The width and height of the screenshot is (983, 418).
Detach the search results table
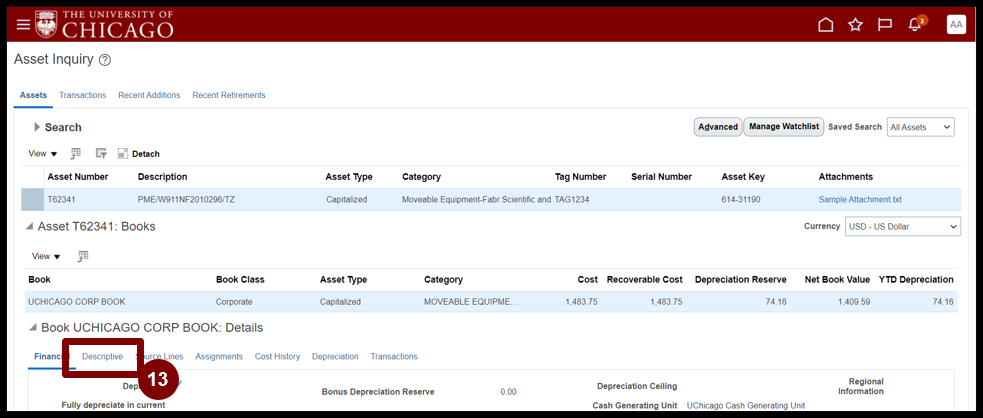click(x=139, y=154)
